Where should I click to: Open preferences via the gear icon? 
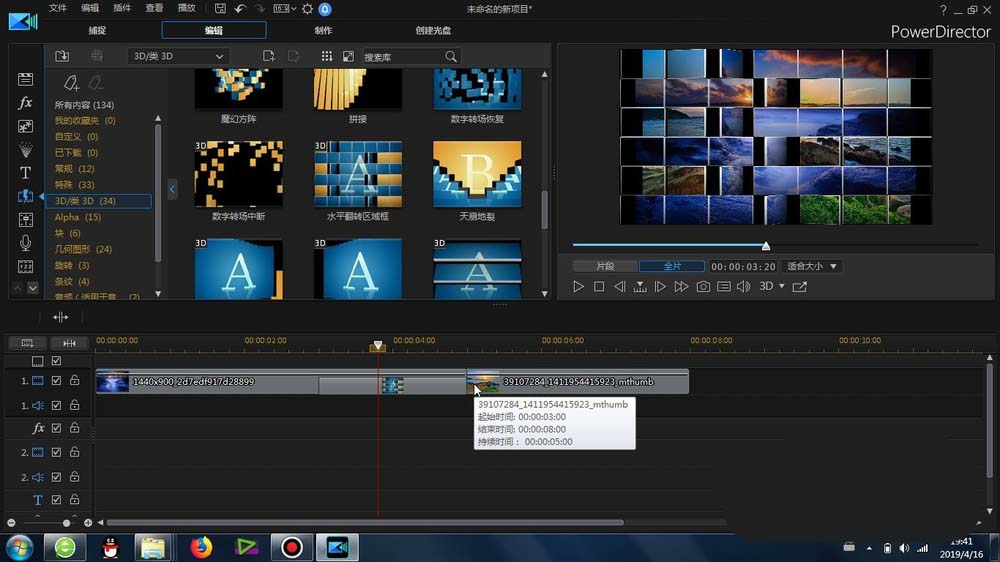click(x=307, y=9)
